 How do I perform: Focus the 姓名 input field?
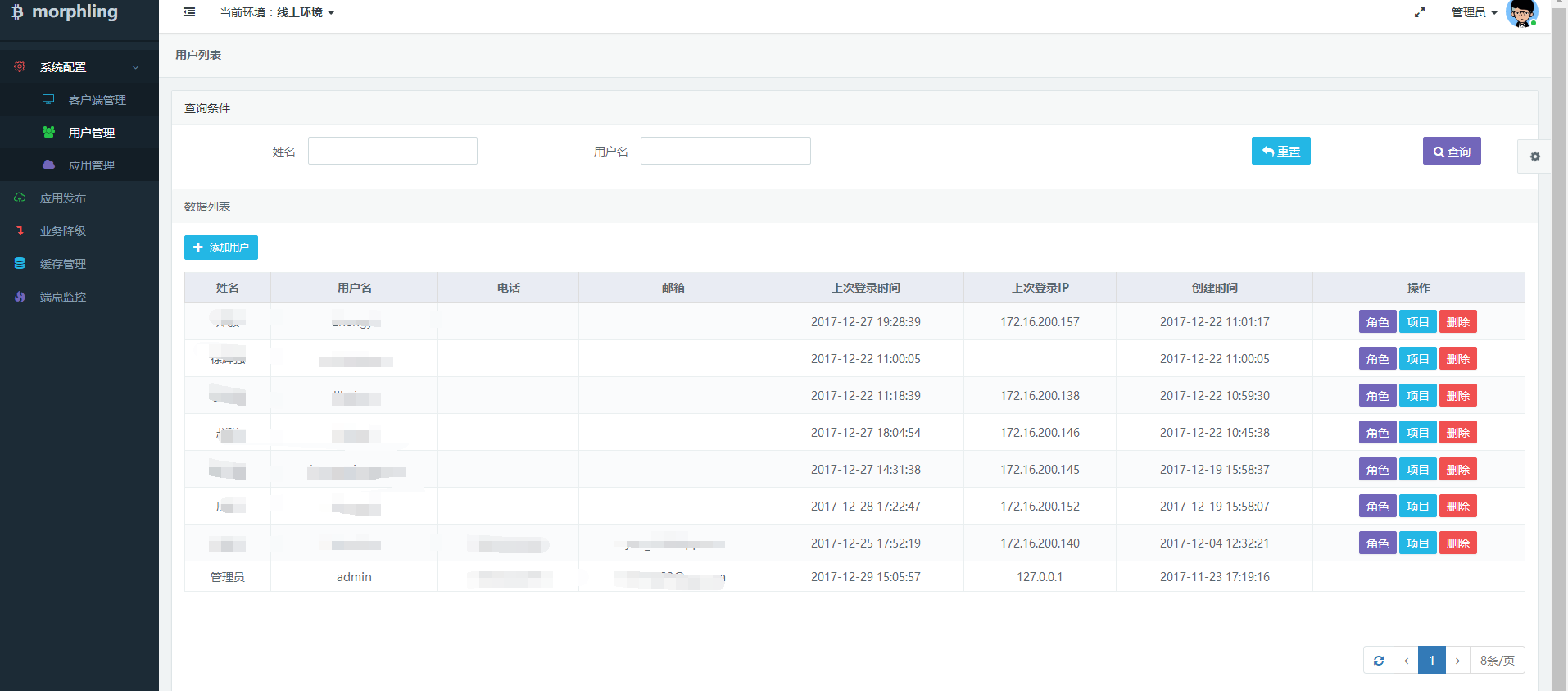pos(392,151)
